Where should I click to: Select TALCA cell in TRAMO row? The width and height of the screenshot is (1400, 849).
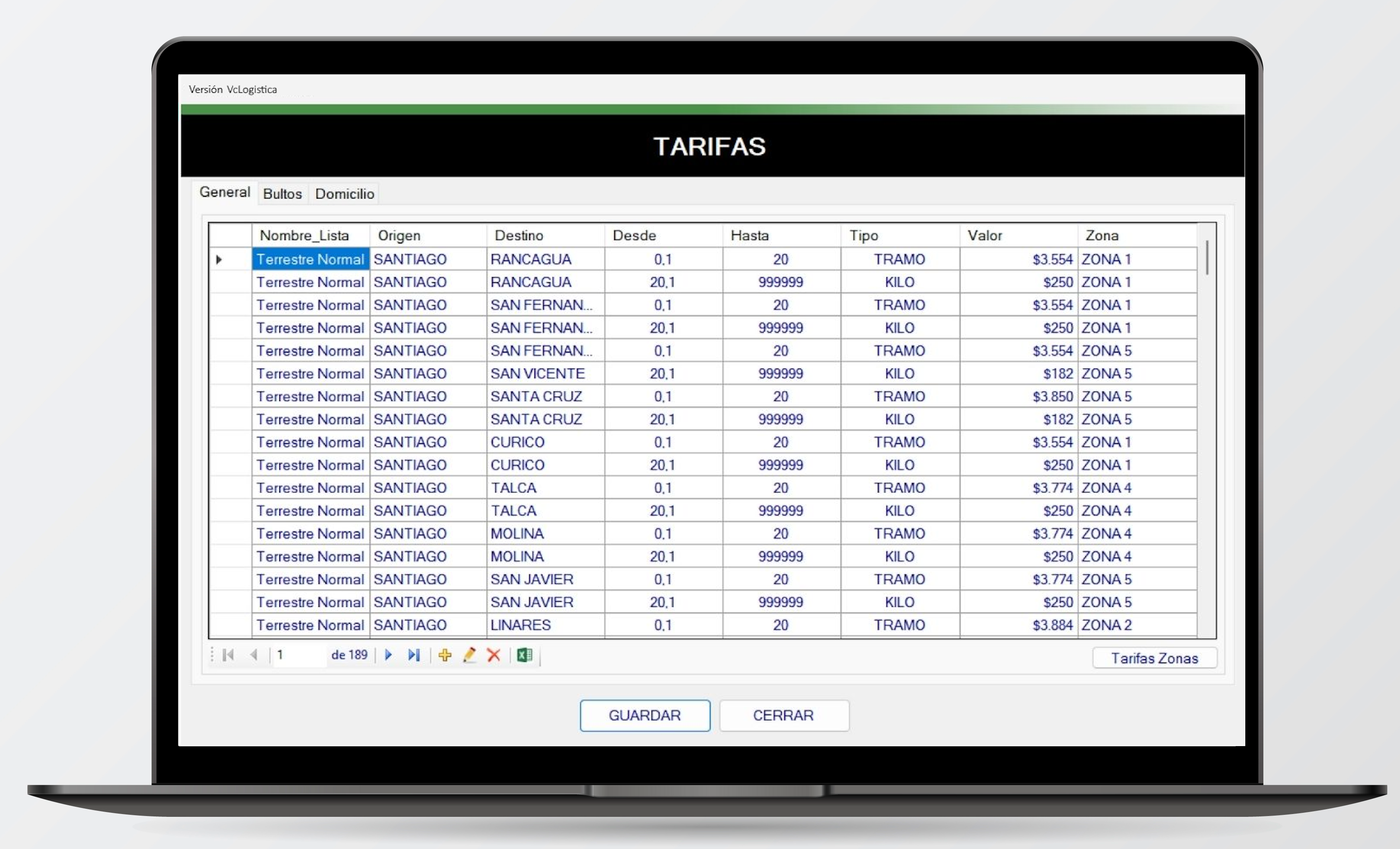(546, 488)
